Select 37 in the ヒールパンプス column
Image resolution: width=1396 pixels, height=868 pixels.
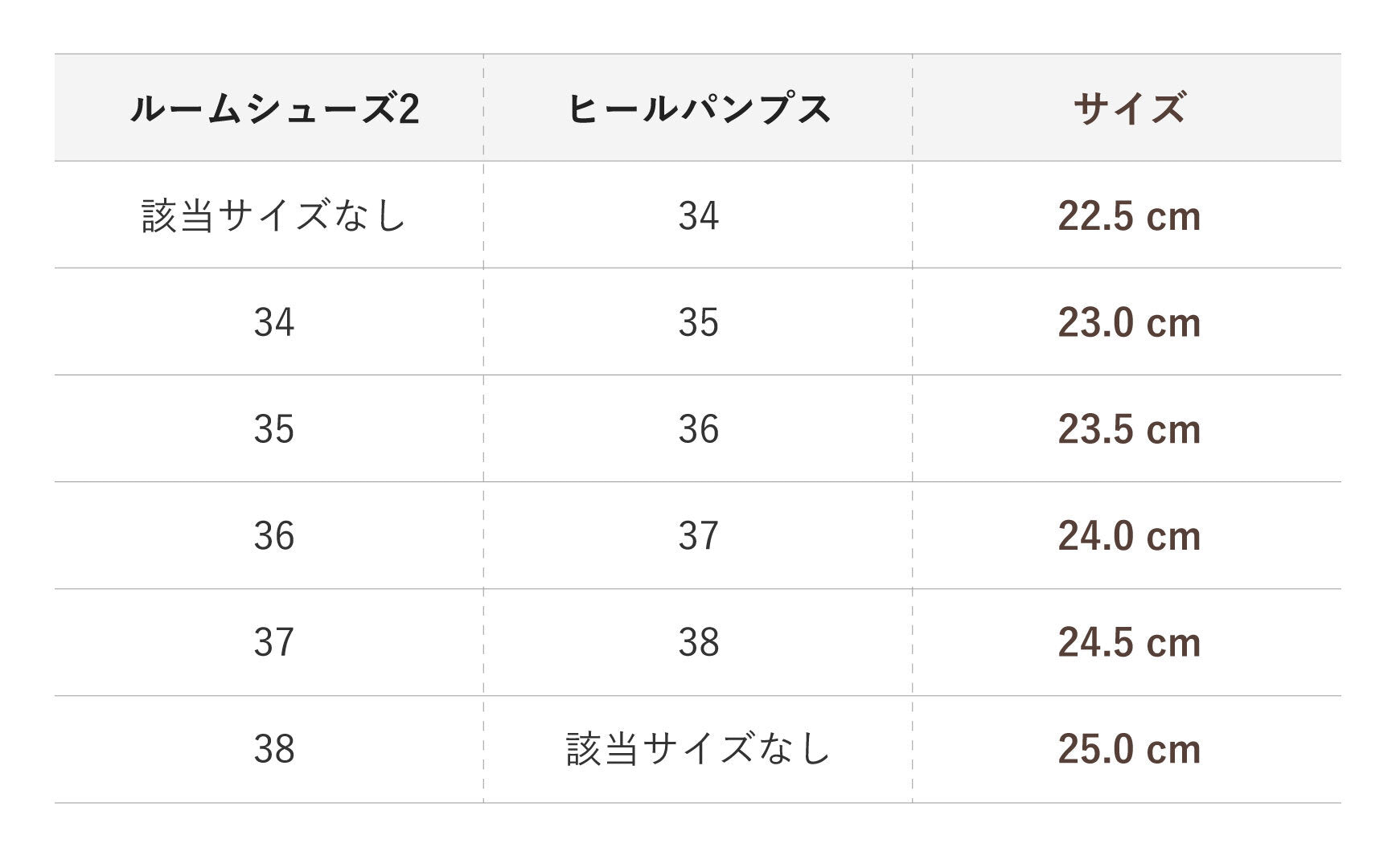[698, 536]
